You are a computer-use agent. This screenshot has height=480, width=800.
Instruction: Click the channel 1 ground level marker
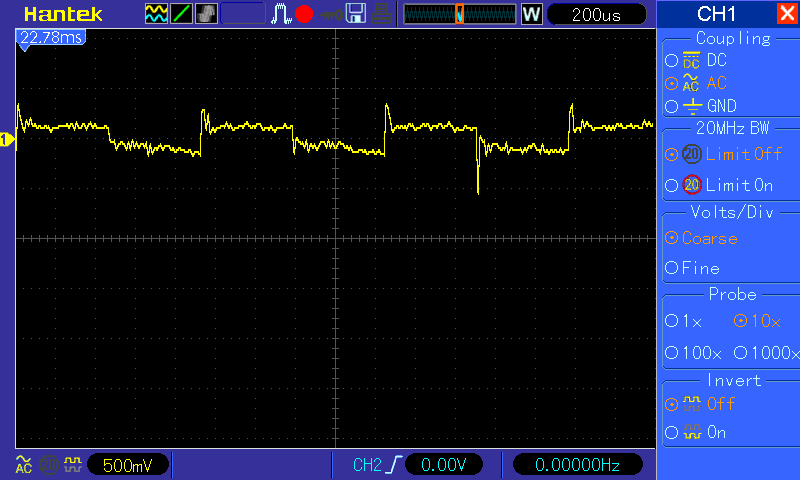coord(7,139)
